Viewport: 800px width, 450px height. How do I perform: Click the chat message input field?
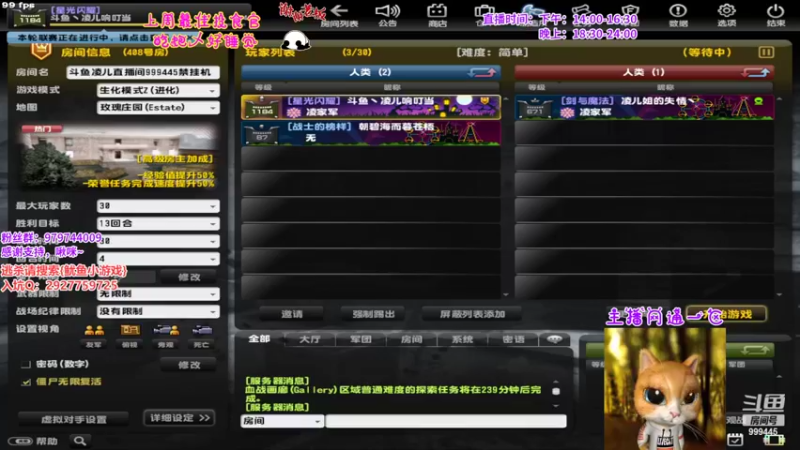(446, 421)
